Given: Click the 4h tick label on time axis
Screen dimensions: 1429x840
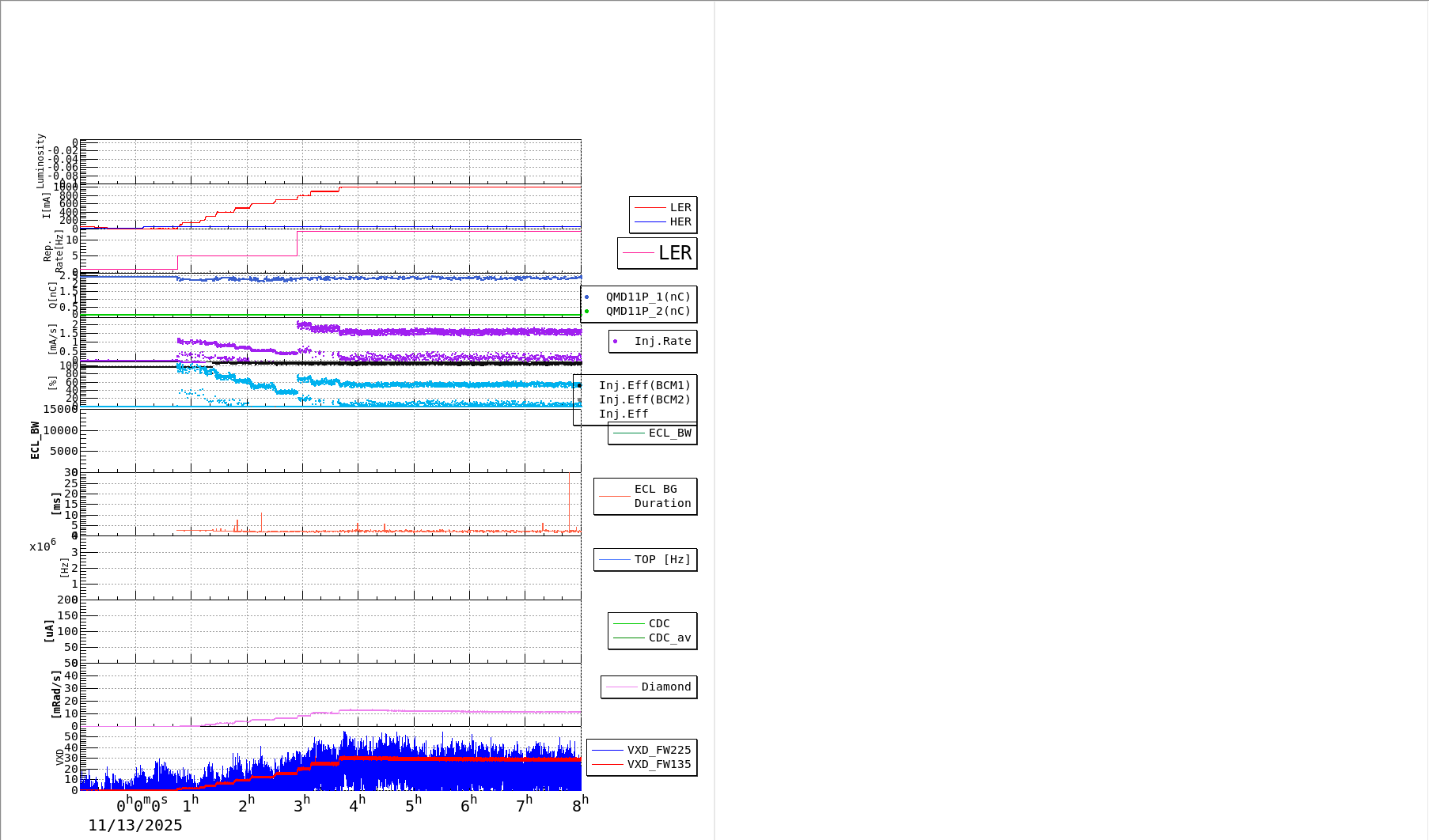Looking at the screenshot, I should click(358, 804).
